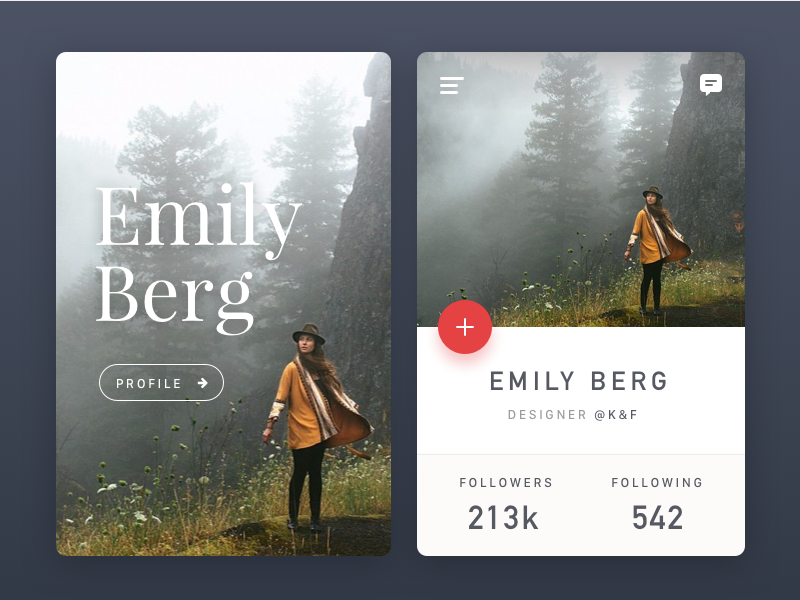Click the woman in the right cover photo
This screenshot has height=600, width=800.
click(x=656, y=250)
